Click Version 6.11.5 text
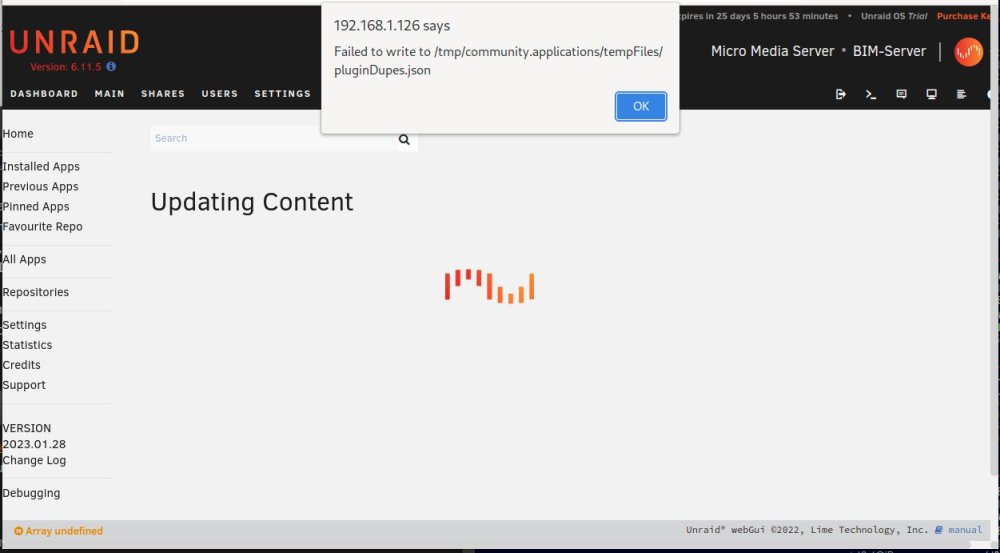The width and height of the screenshot is (1000, 553). [x=66, y=66]
